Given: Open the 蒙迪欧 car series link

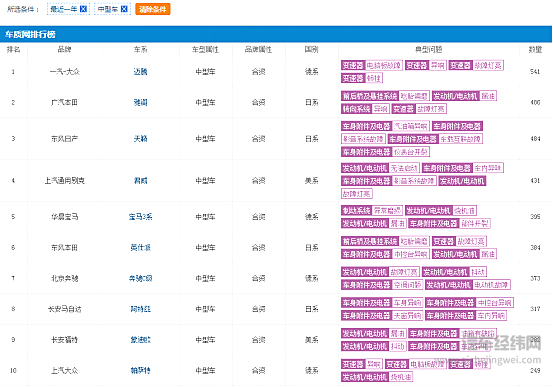Looking at the screenshot, I should [x=140, y=340].
